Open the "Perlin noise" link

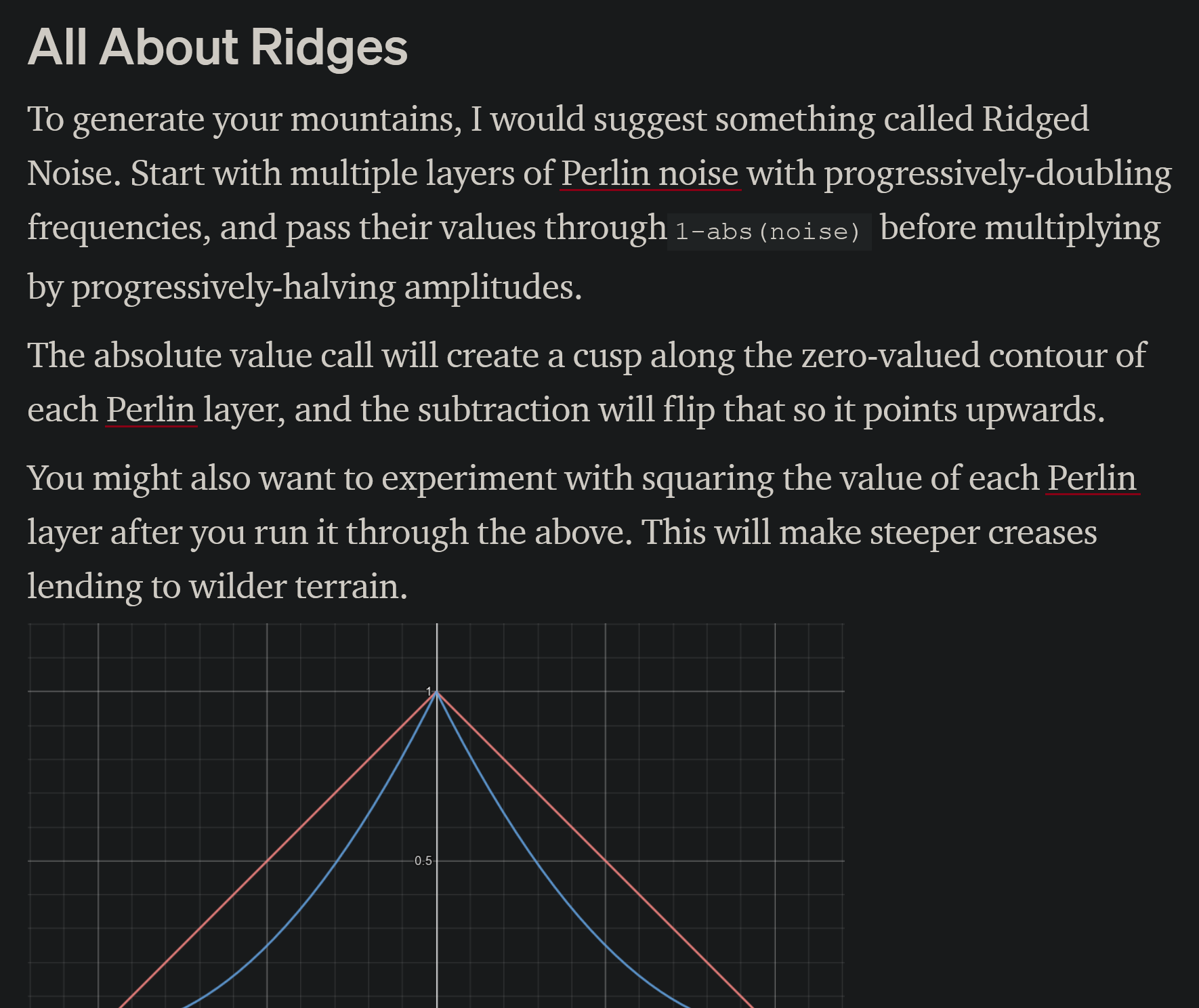(x=650, y=173)
